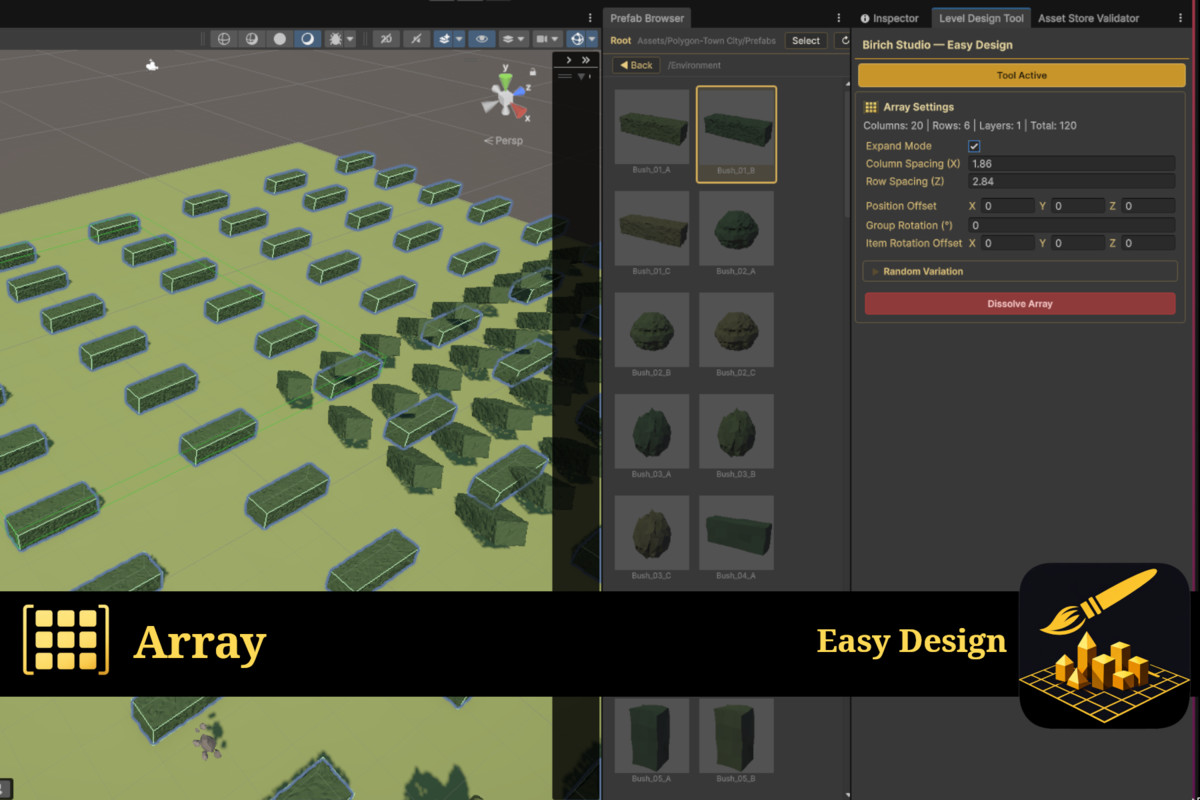1200x800 pixels.
Task: Click the green Y axis cone on gizmo
Action: pyautogui.click(x=505, y=81)
